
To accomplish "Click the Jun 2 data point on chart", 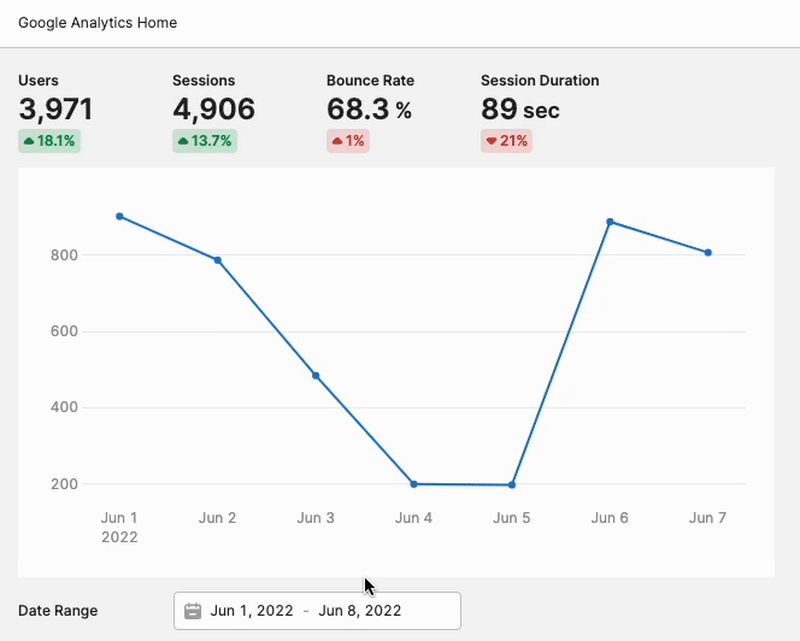I will (x=218, y=260).
